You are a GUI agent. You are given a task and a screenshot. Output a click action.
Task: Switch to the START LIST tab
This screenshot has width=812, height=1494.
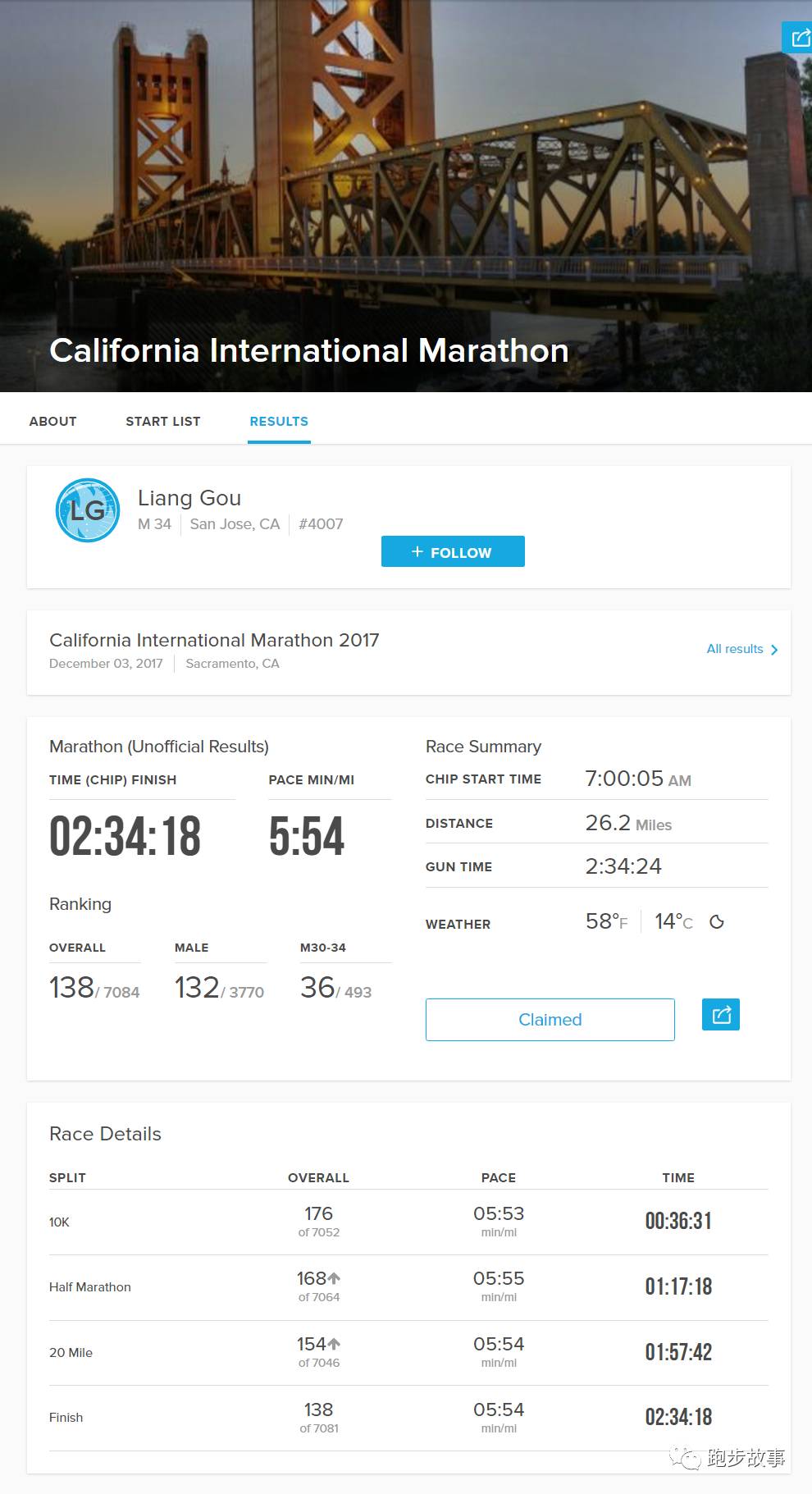pos(162,422)
